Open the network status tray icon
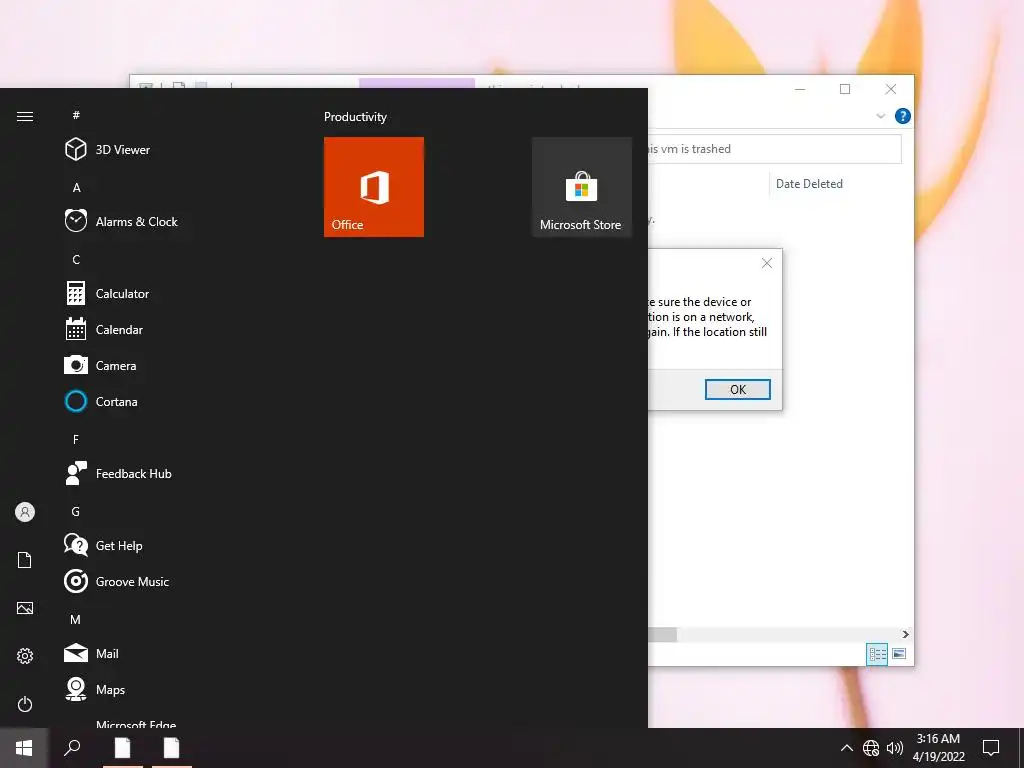This screenshot has width=1024, height=768. (871, 748)
